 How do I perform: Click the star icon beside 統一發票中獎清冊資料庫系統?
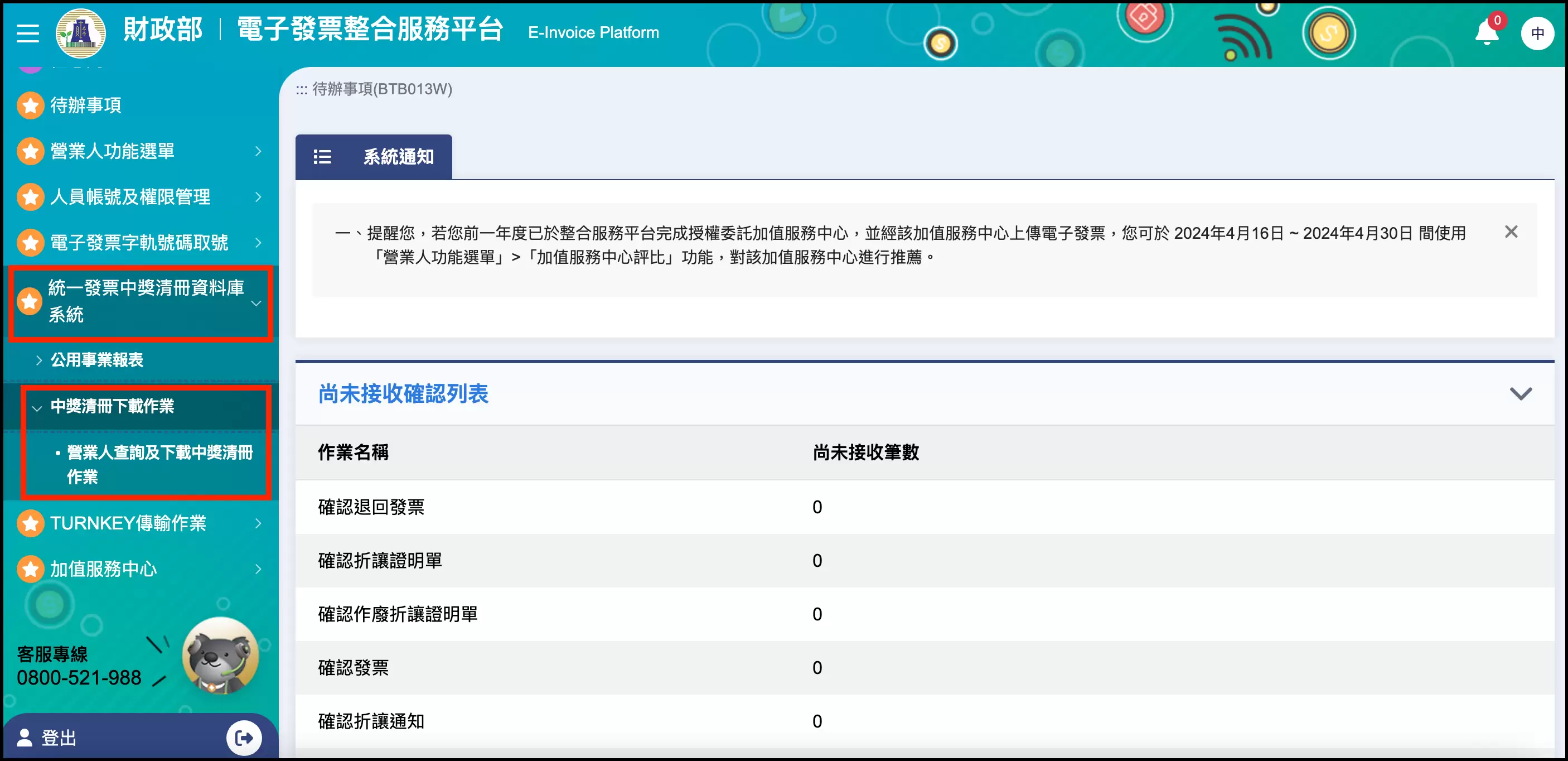[x=29, y=301]
